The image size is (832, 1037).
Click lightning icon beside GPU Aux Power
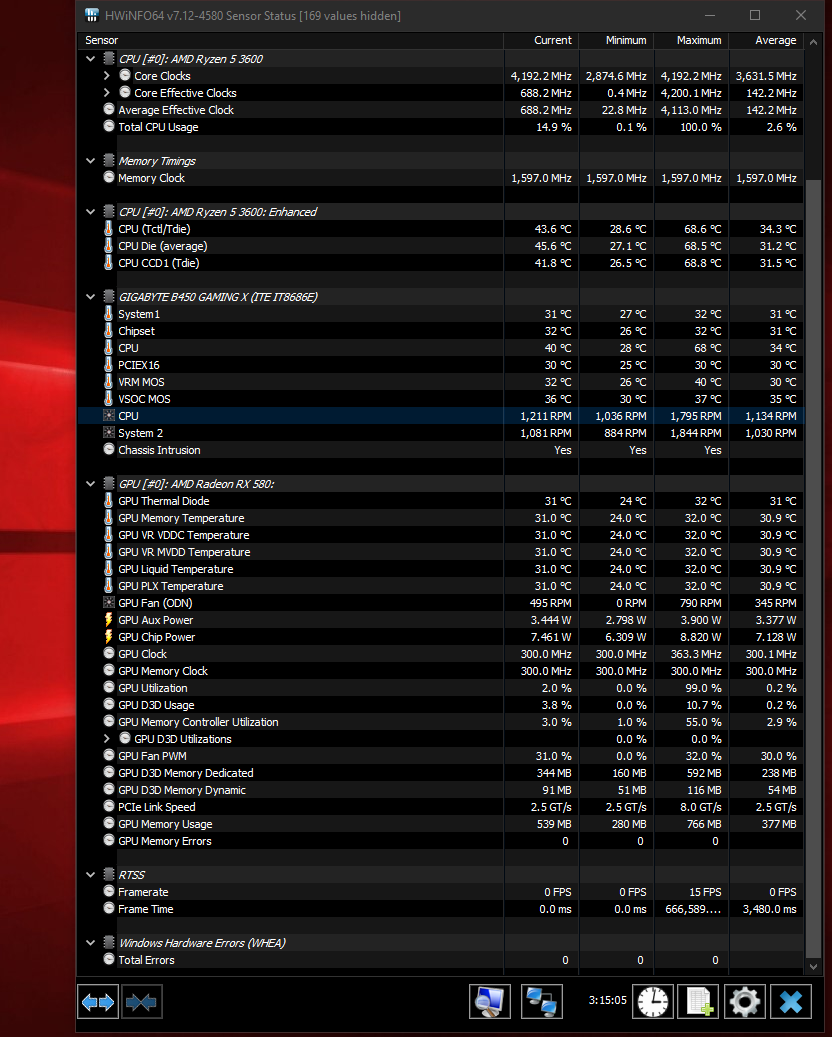[x=108, y=620]
